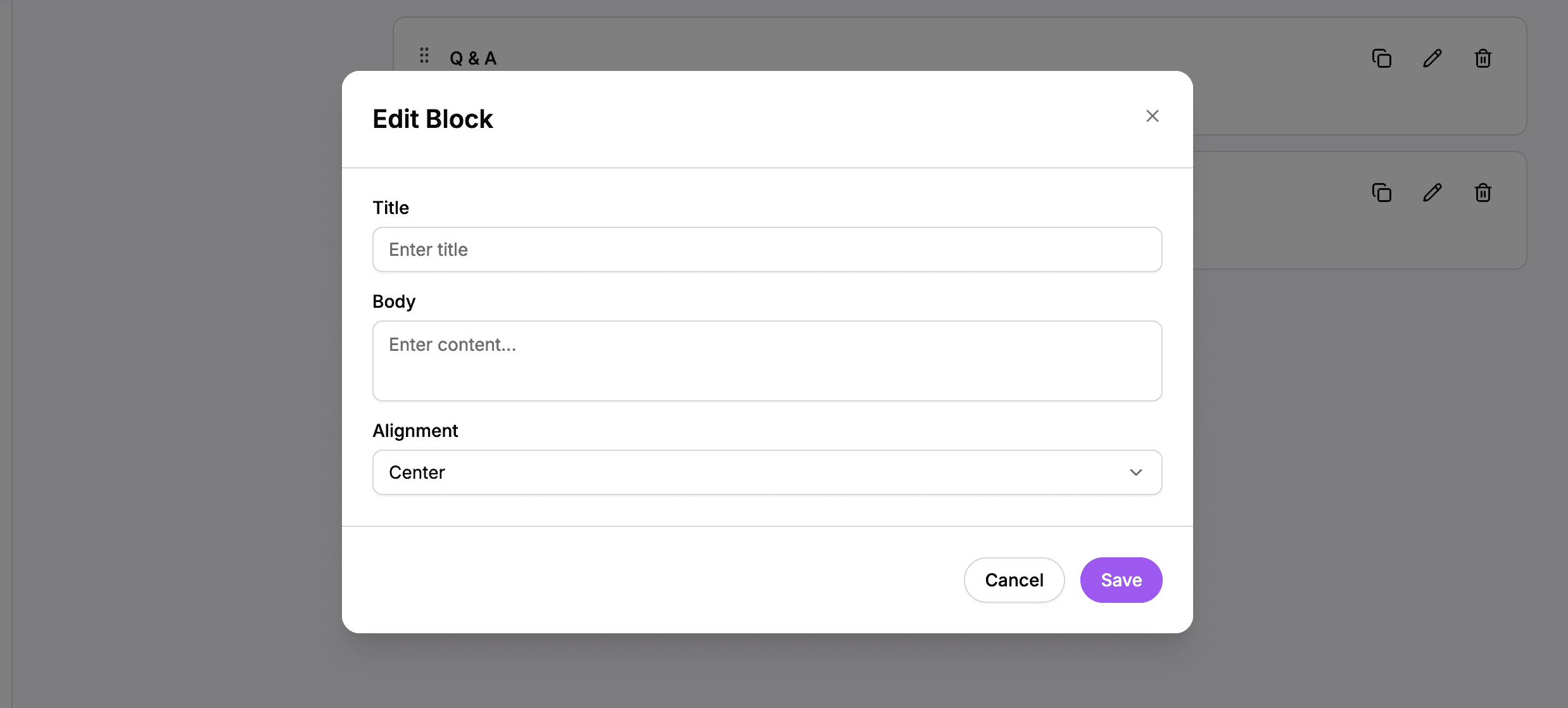Save the block changes
The width and height of the screenshot is (1568, 708).
point(1121,579)
